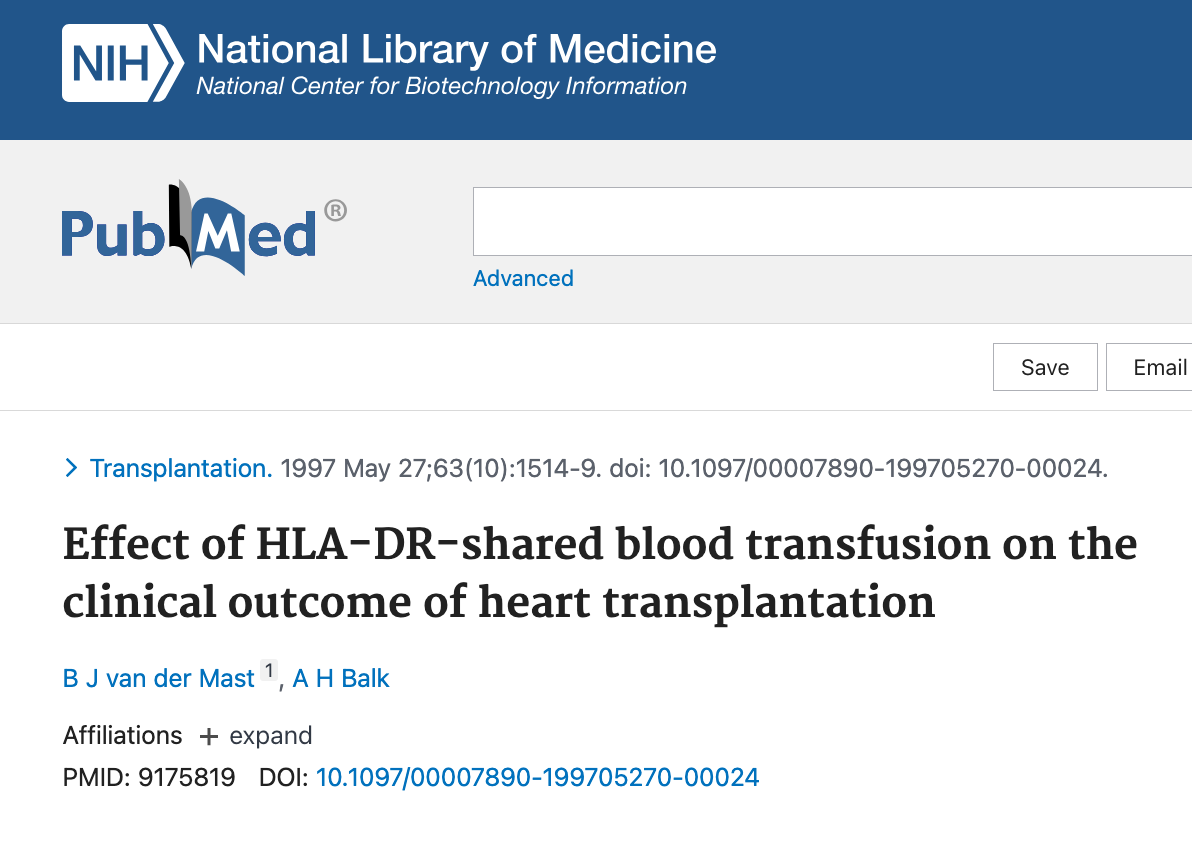Click the chevron before Transplantation journal link
The image size is (1192, 850).
point(71,467)
